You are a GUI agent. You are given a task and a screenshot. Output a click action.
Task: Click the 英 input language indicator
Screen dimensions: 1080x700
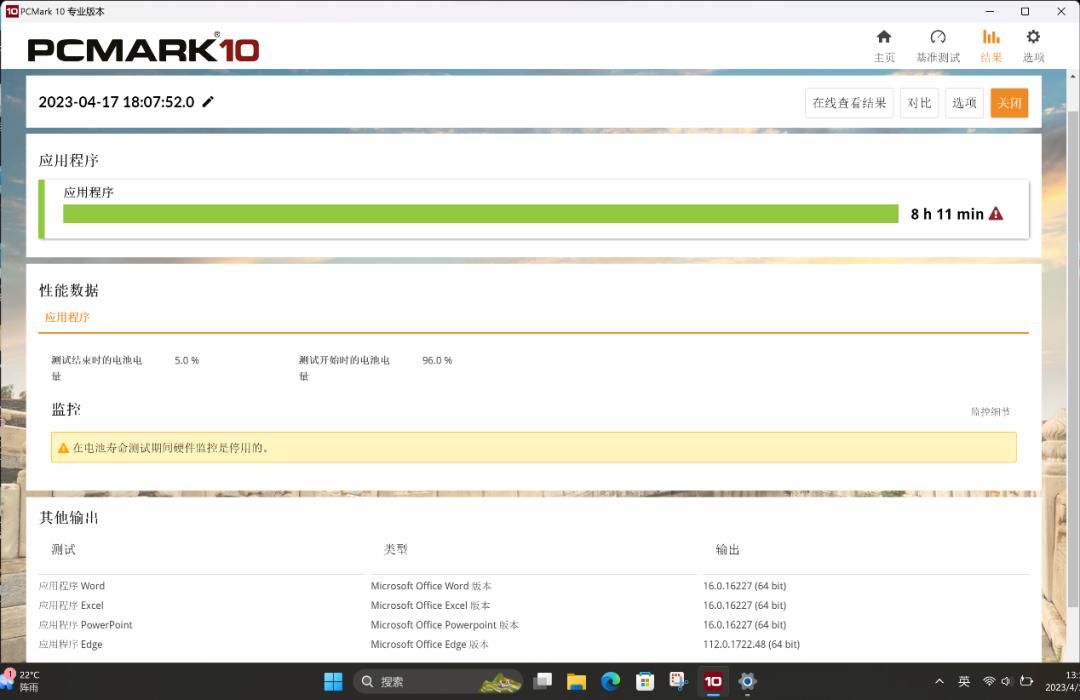pos(964,681)
